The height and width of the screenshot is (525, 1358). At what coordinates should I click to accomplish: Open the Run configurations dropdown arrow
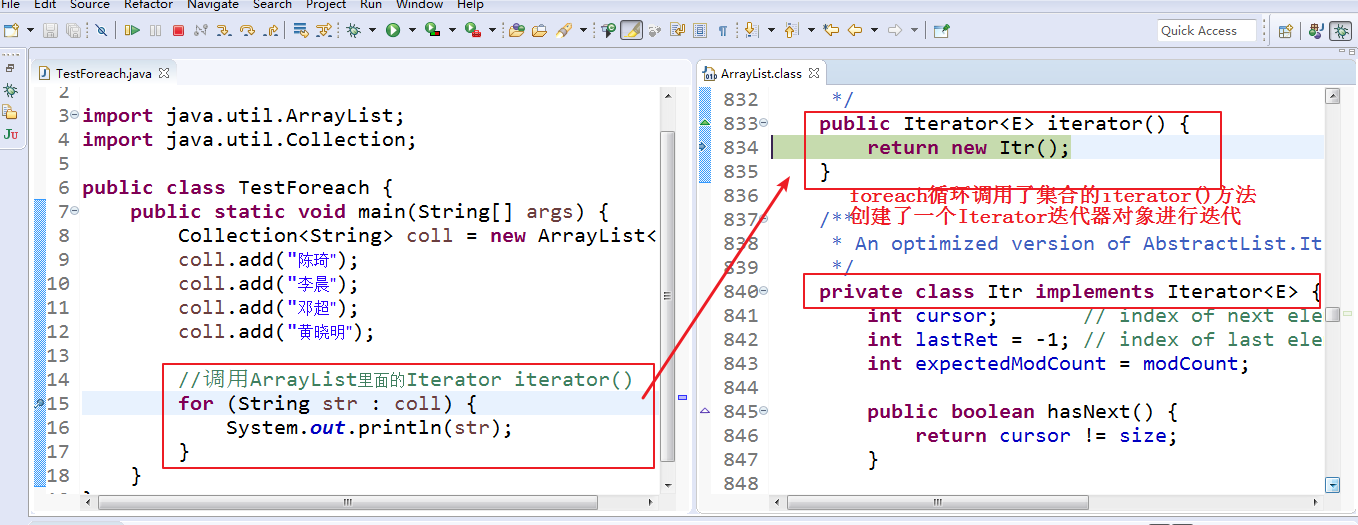[411, 31]
